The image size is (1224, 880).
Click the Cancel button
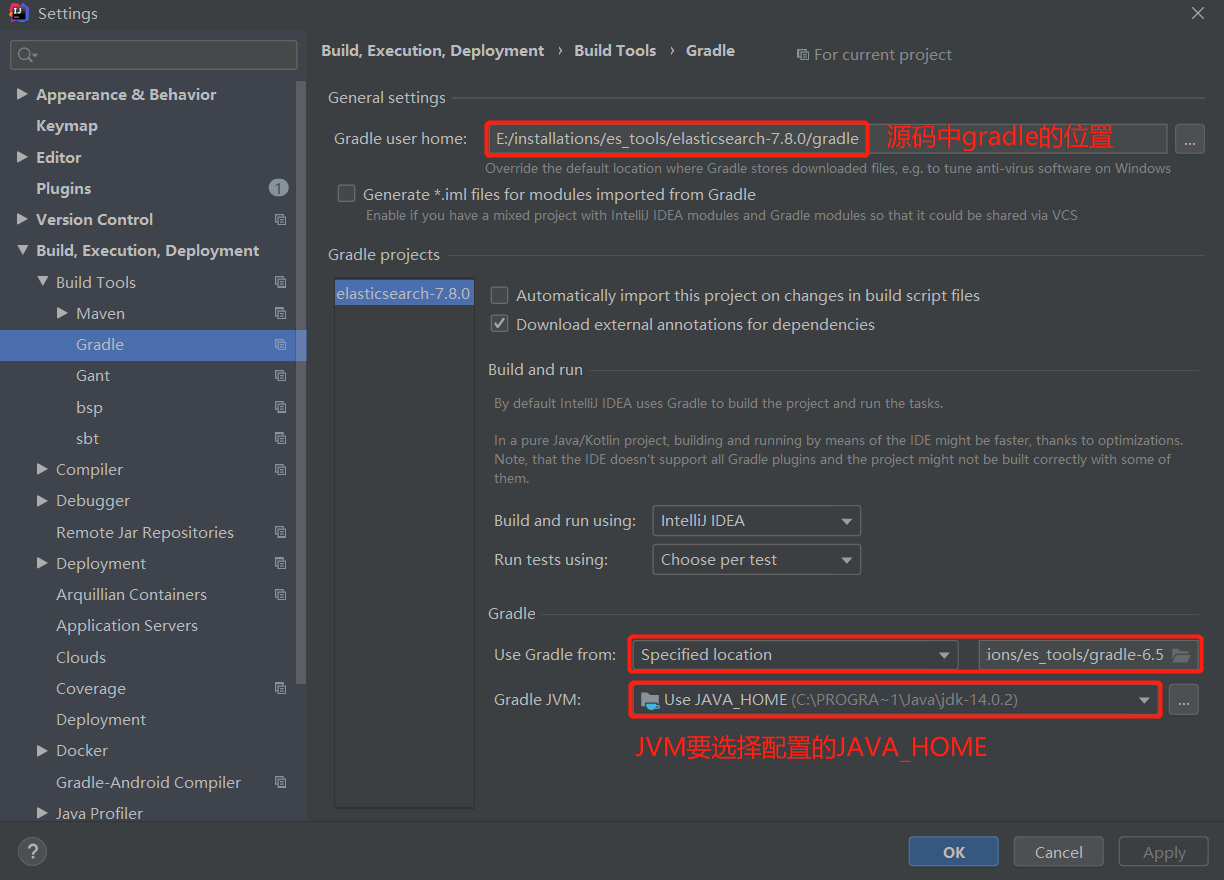tap(1059, 852)
